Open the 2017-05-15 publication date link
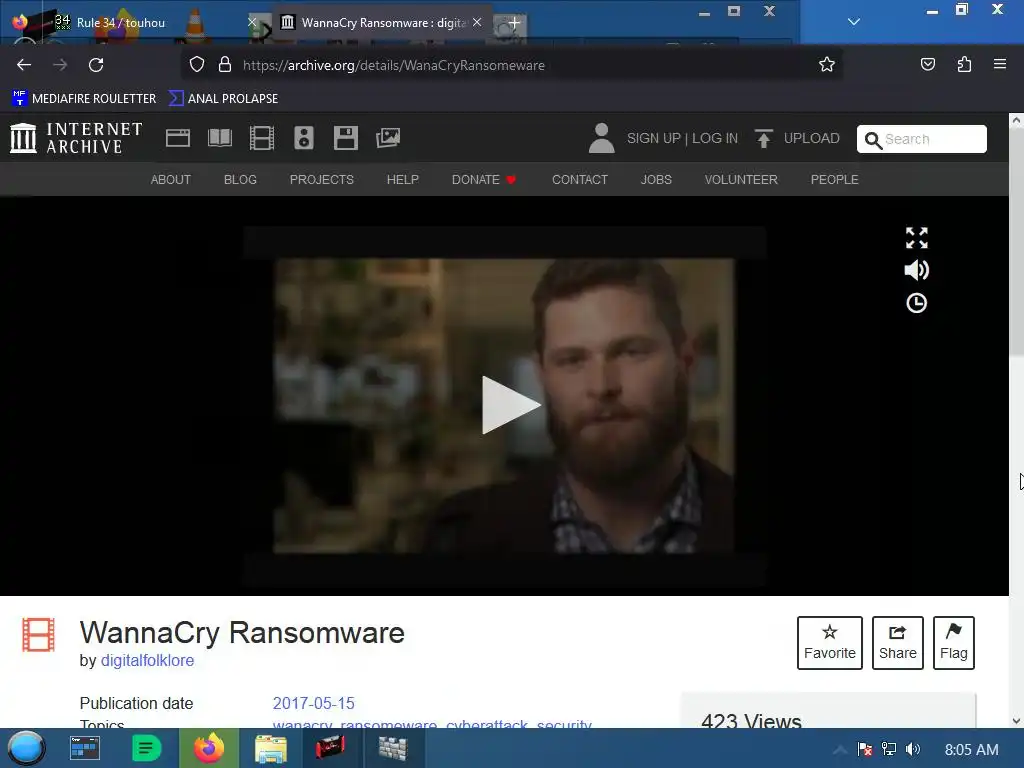 click(x=313, y=703)
